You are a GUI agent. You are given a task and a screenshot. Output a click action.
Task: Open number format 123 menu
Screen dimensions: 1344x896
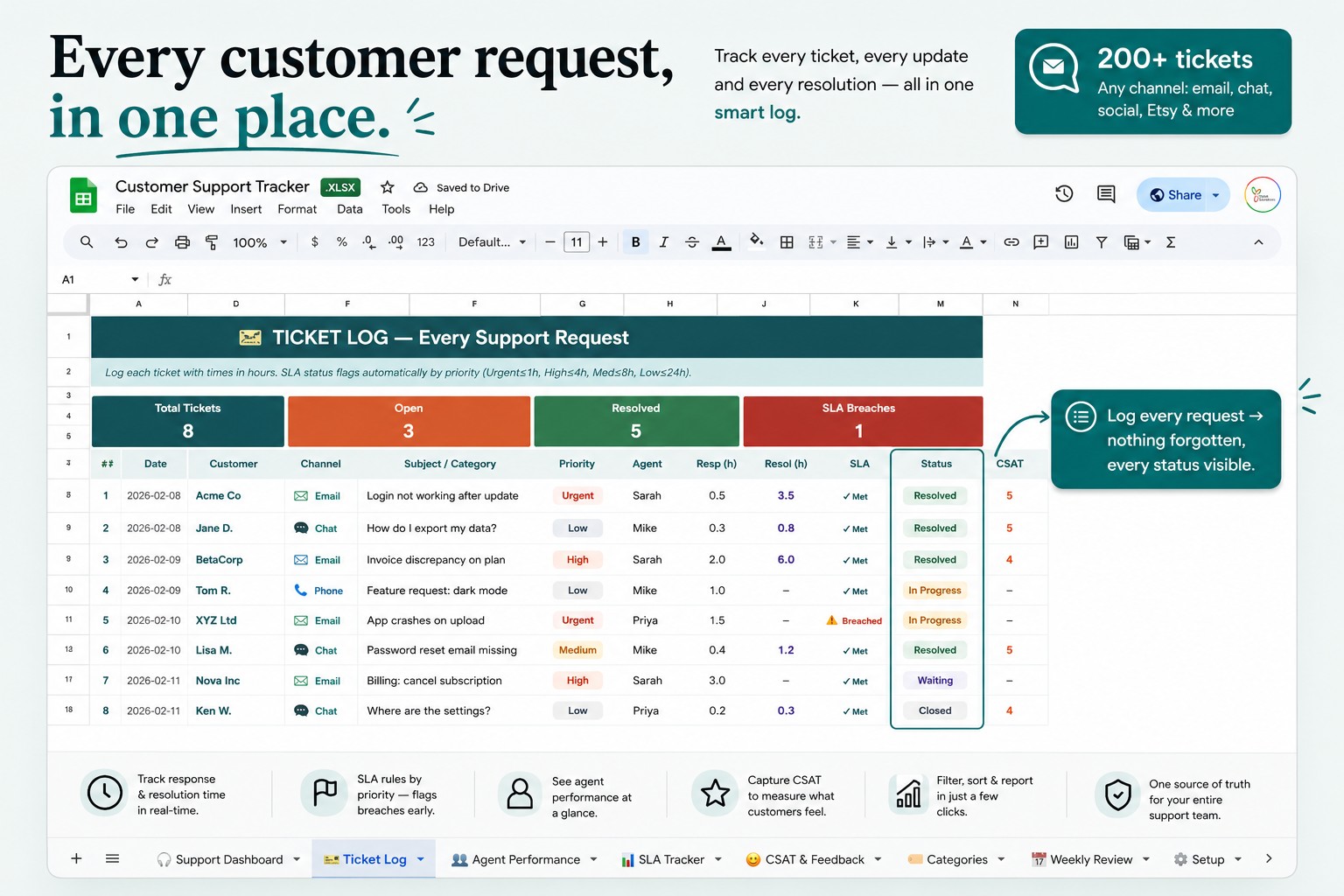(x=426, y=242)
